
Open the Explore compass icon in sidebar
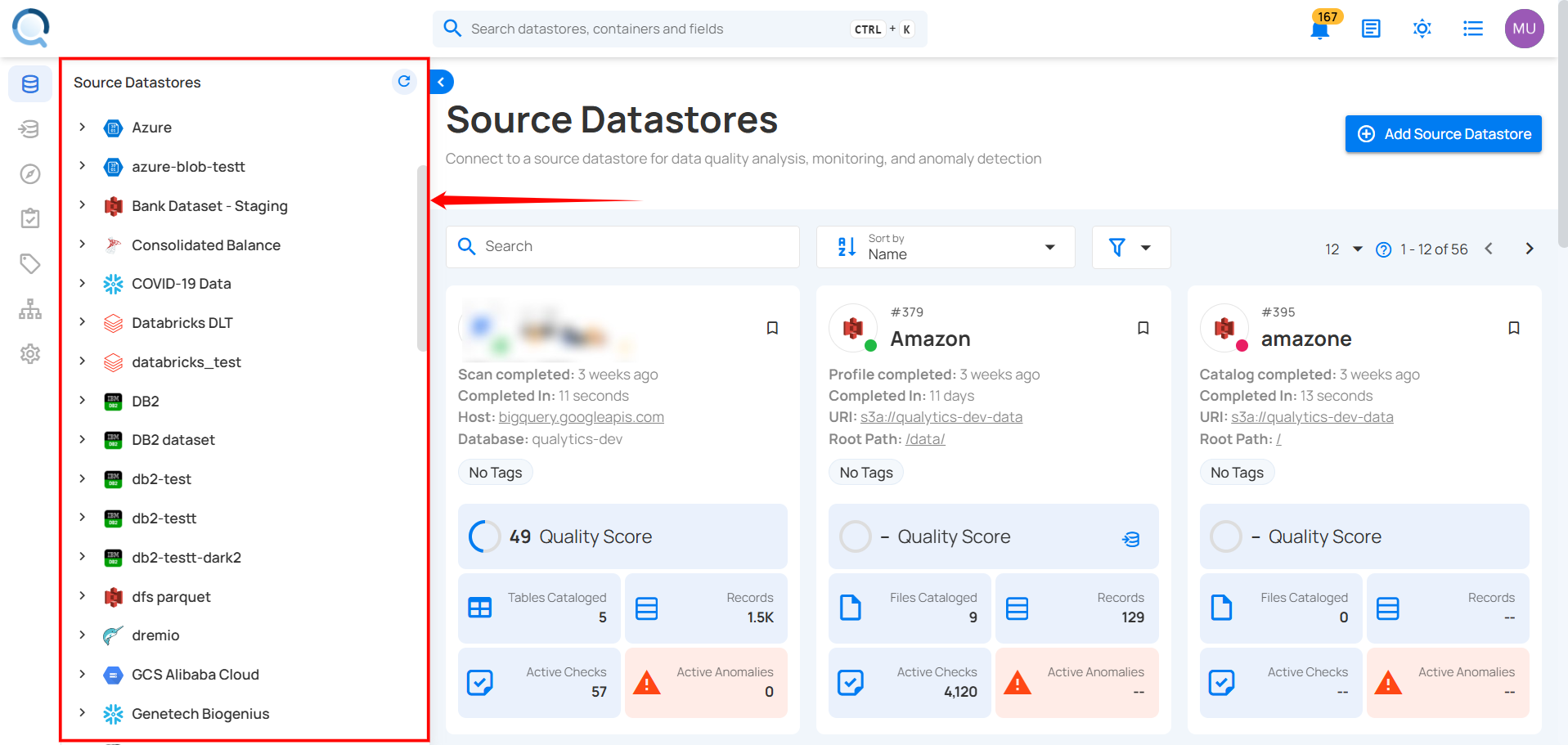(30, 173)
